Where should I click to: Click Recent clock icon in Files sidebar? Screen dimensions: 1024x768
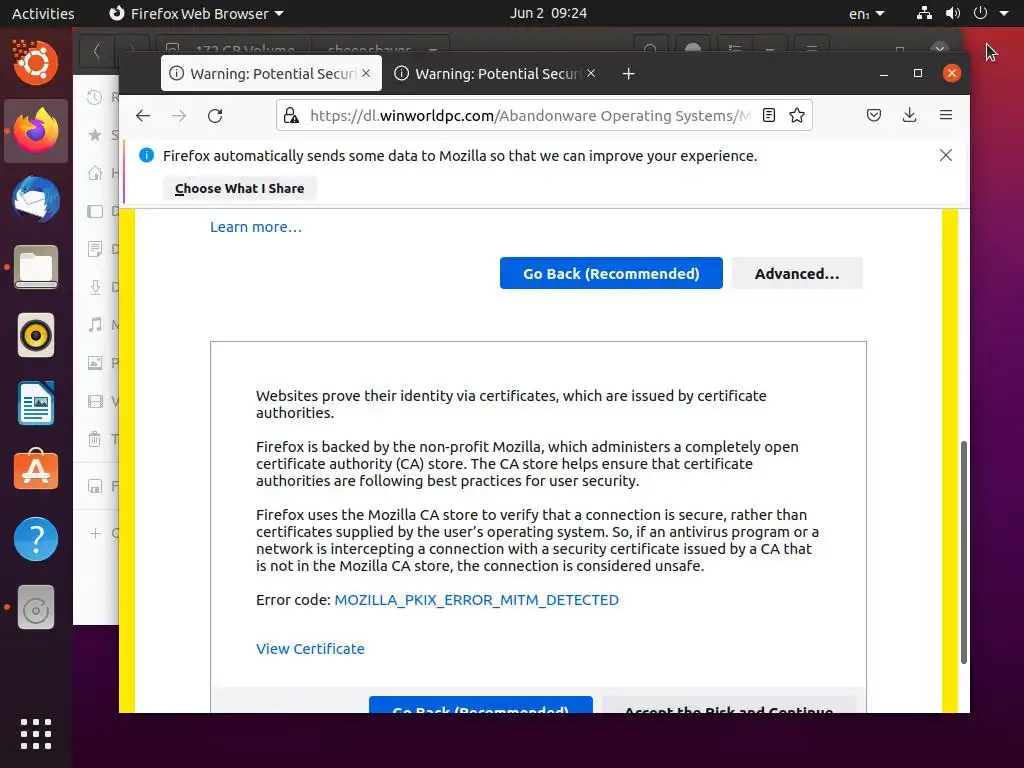pos(95,97)
